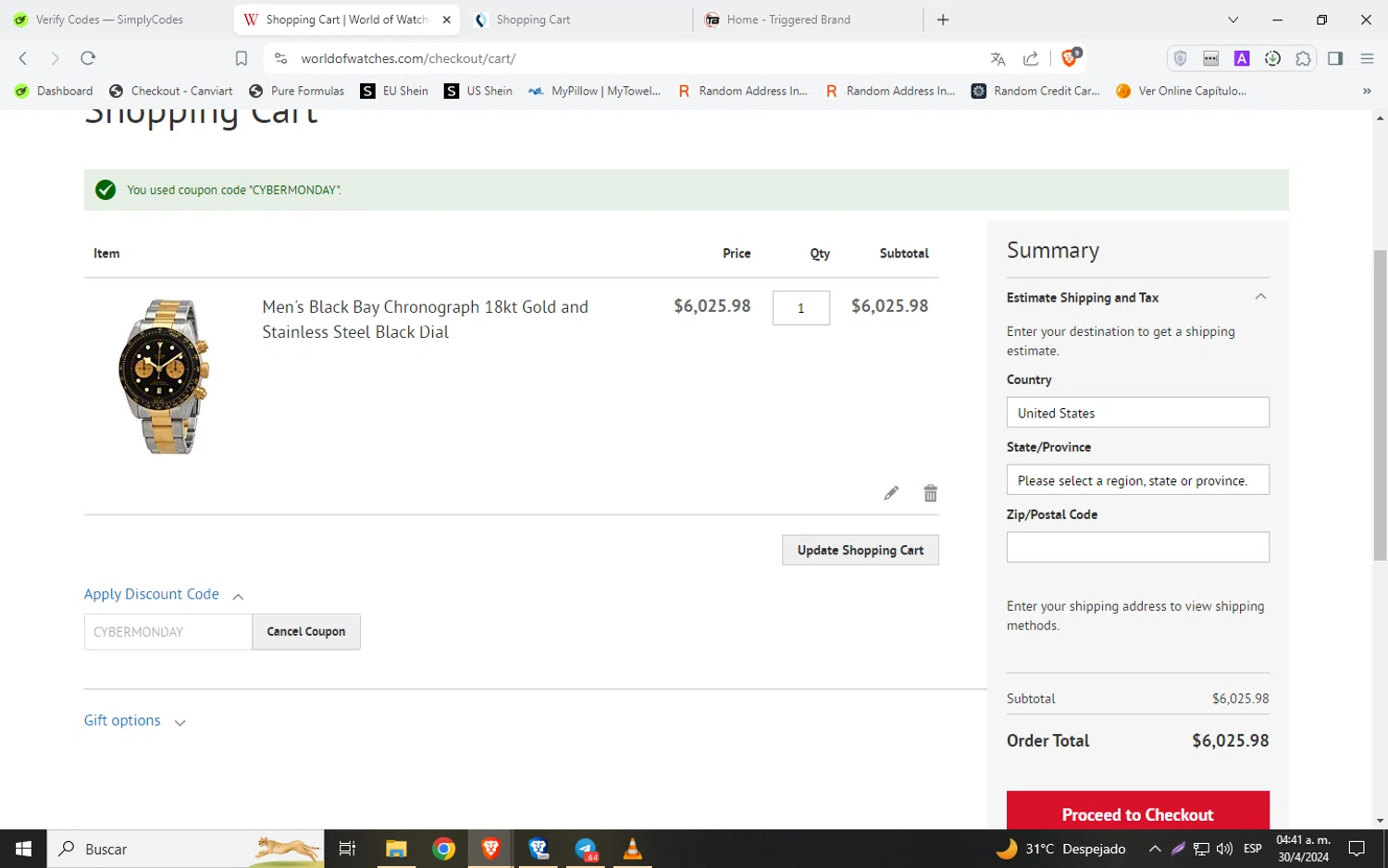The width and height of the screenshot is (1388, 868).
Task: Open the Random Credit Car... bookmark
Action: (x=1035, y=91)
